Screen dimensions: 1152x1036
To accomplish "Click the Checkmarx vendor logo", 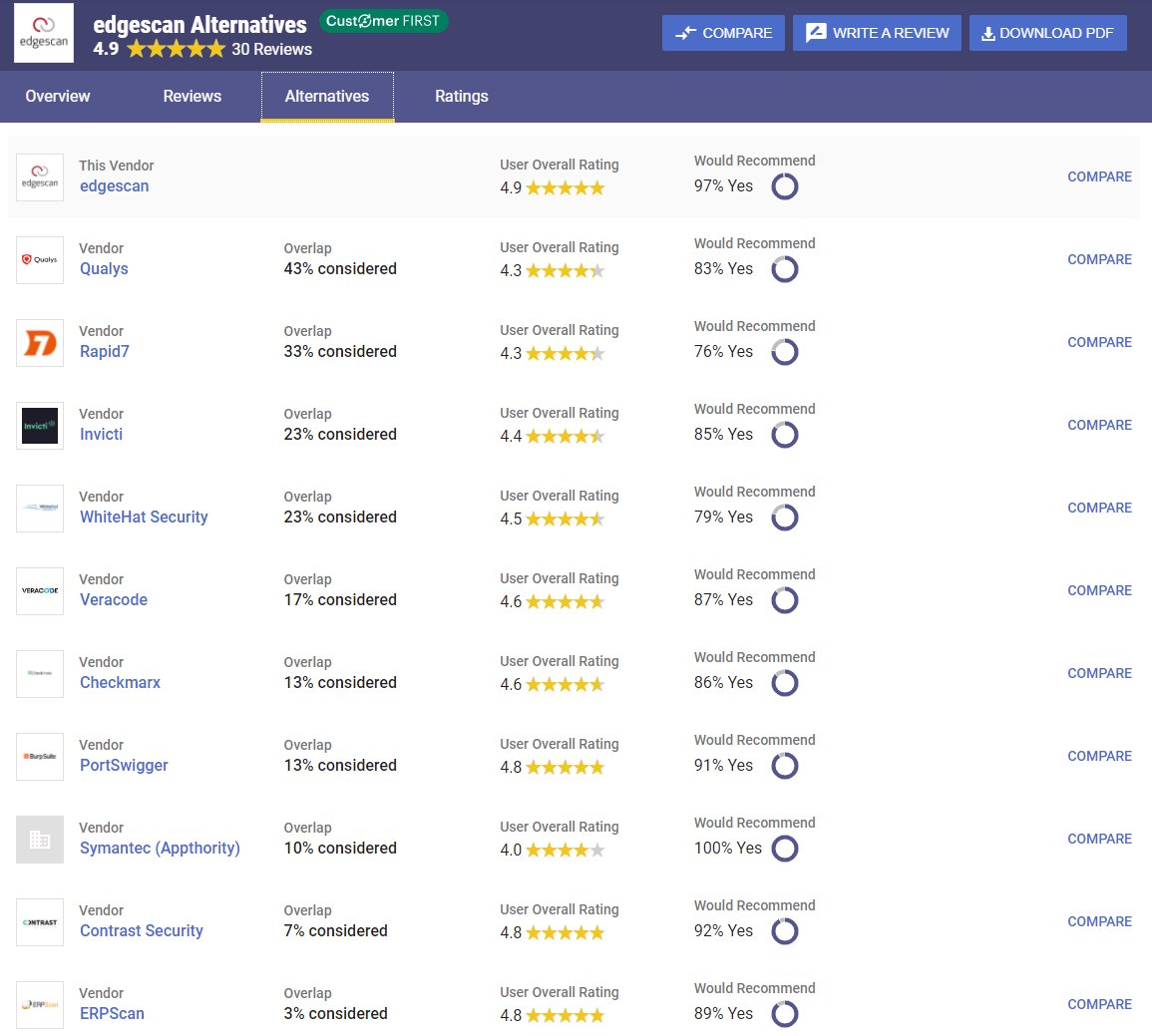I will (40, 674).
